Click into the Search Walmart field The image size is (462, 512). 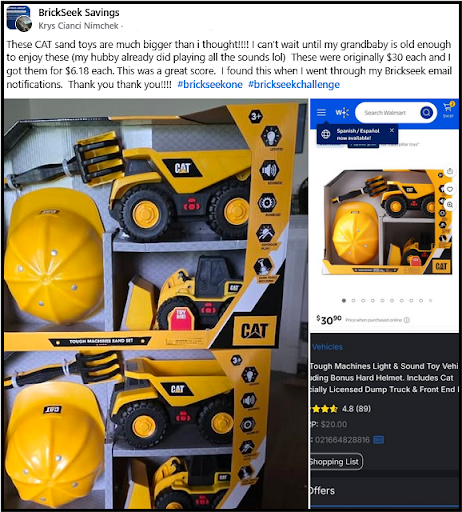coord(389,113)
